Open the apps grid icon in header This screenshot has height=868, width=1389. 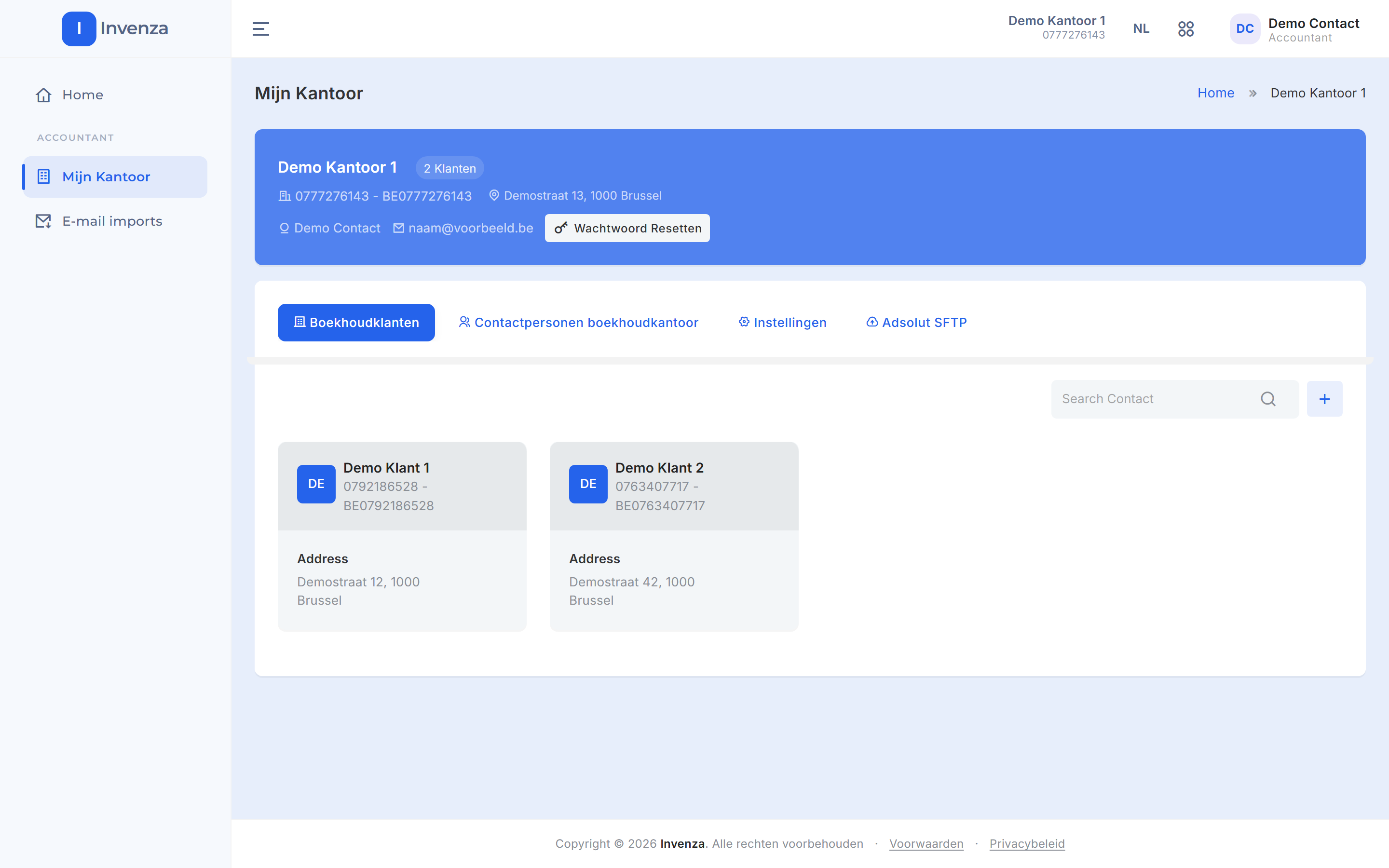pos(1186,29)
